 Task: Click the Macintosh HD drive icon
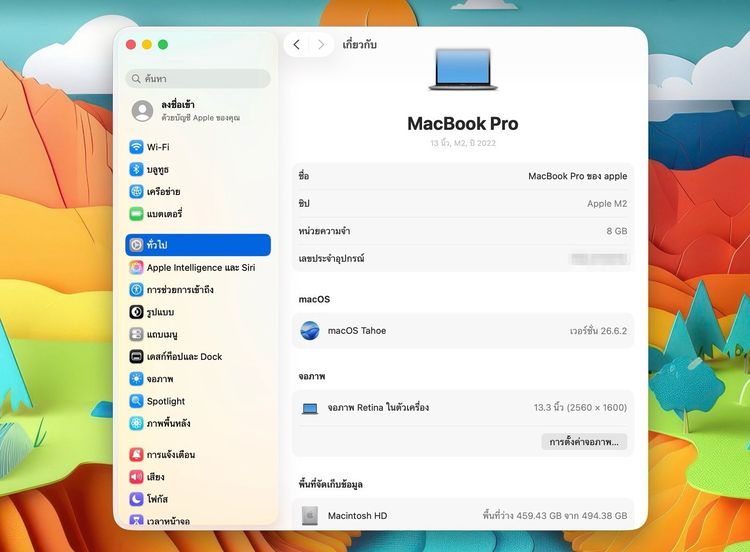point(309,516)
